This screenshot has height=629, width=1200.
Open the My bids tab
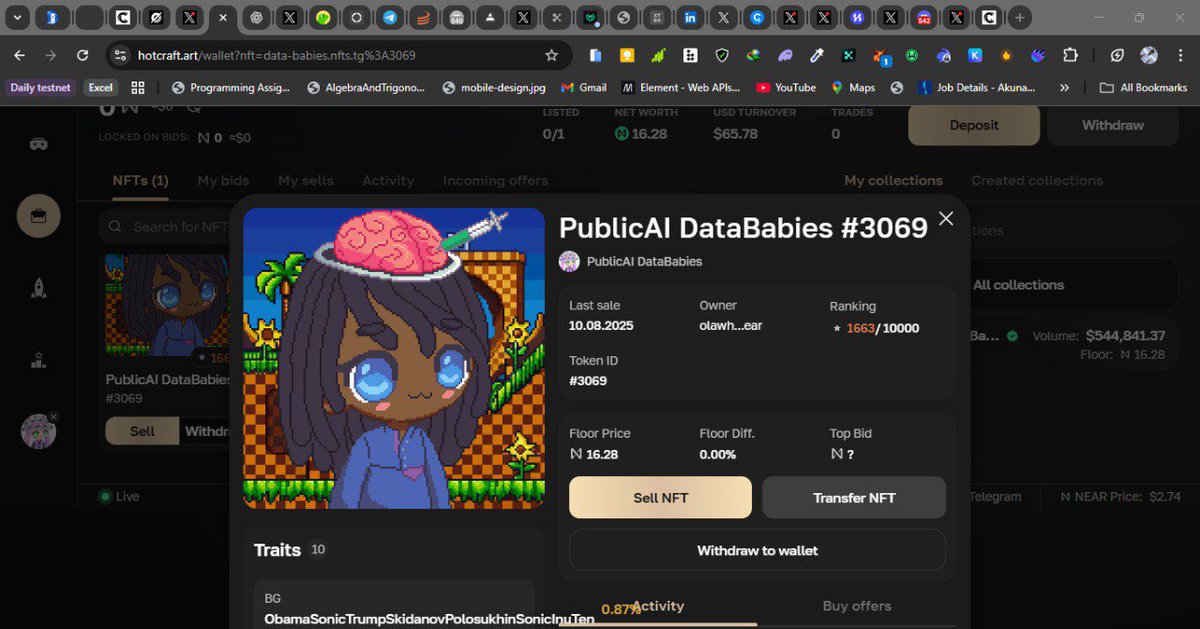223,181
